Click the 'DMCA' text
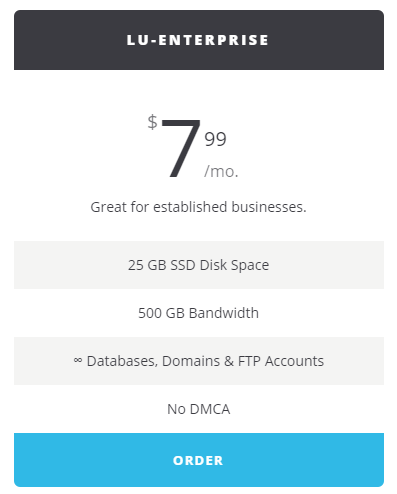The height and width of the screenshot is (494, 397). [210, 409]
